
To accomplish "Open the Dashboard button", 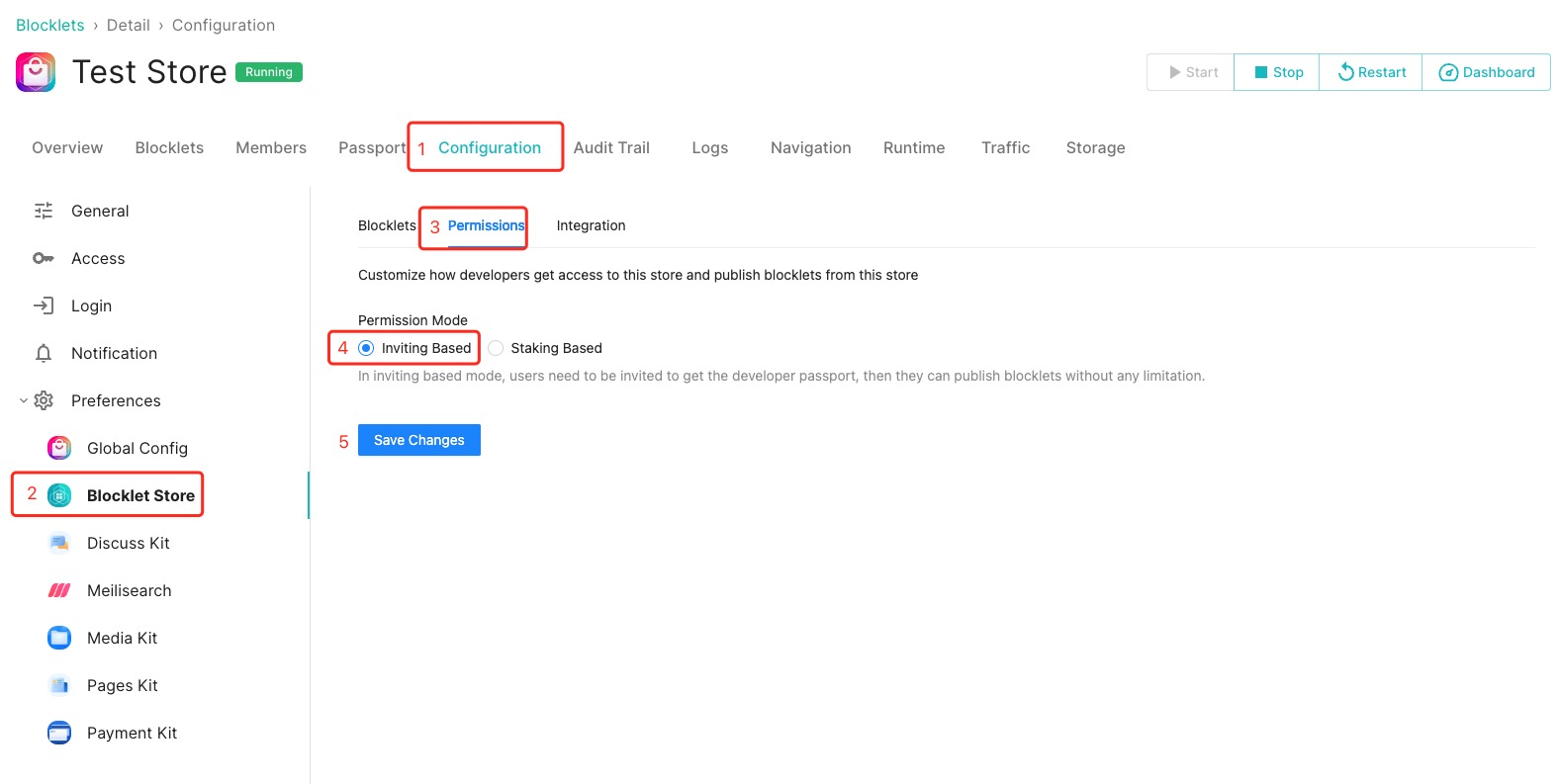I will pos(1486,72).
